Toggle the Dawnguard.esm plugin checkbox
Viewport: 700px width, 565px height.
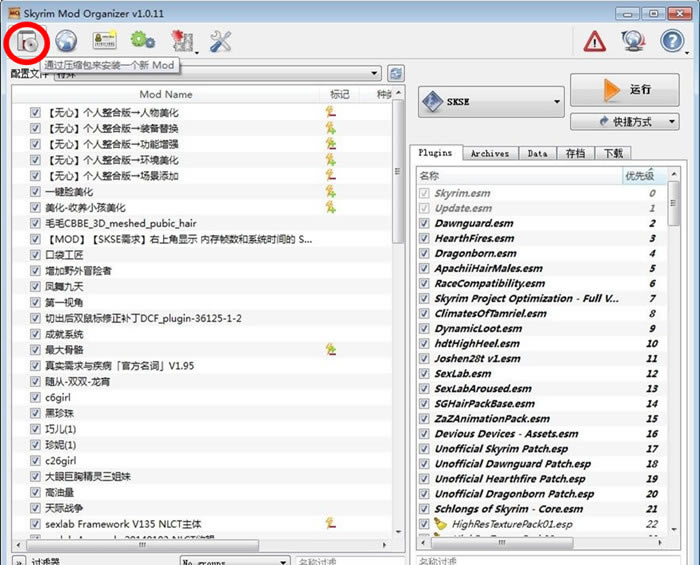coord(424,224)
